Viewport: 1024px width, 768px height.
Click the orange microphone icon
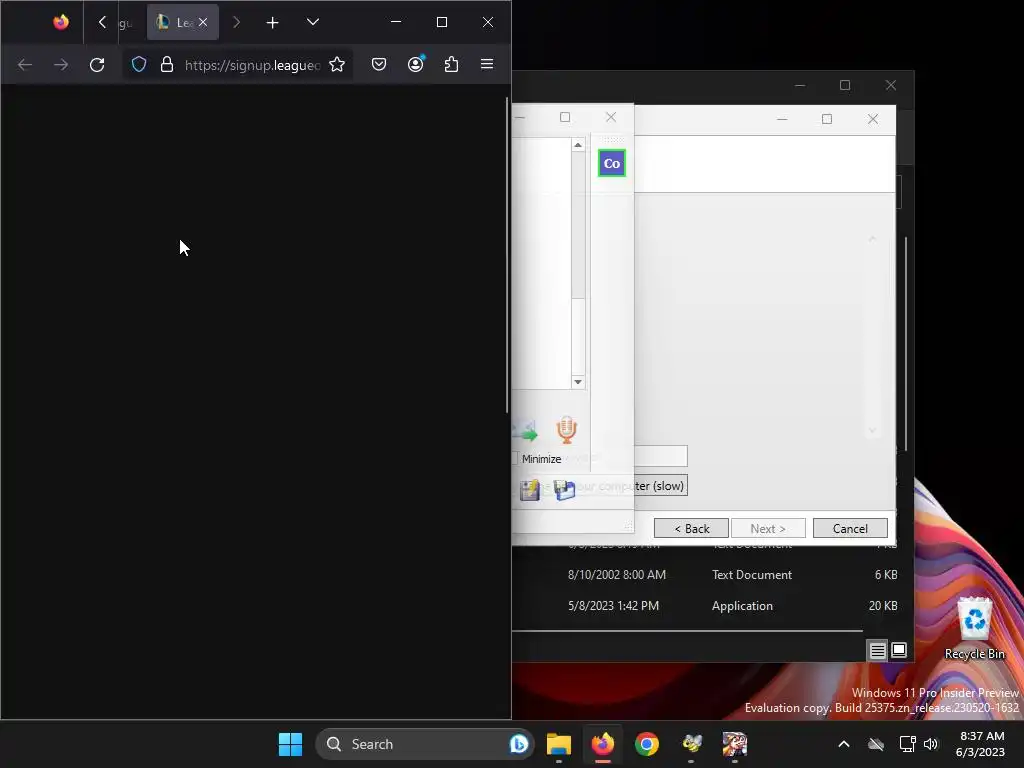pos(566,430)
